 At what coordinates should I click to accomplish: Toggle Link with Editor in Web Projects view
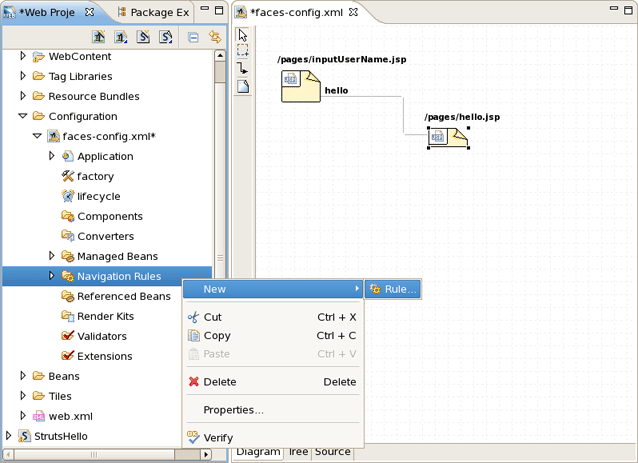pos(214,37)
